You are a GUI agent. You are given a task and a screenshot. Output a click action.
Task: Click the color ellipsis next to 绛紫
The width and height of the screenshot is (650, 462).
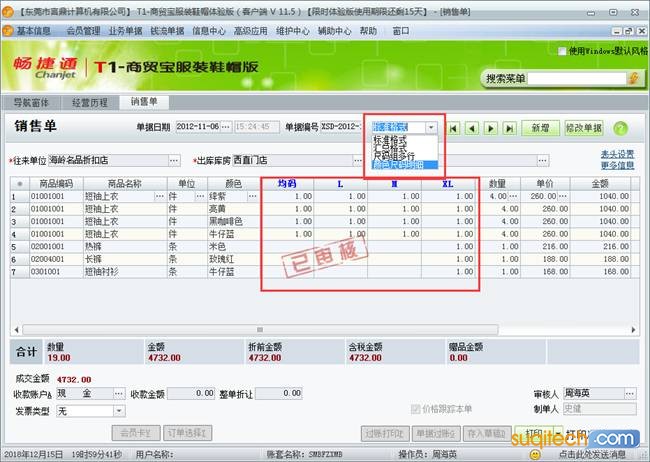(252, 196)
